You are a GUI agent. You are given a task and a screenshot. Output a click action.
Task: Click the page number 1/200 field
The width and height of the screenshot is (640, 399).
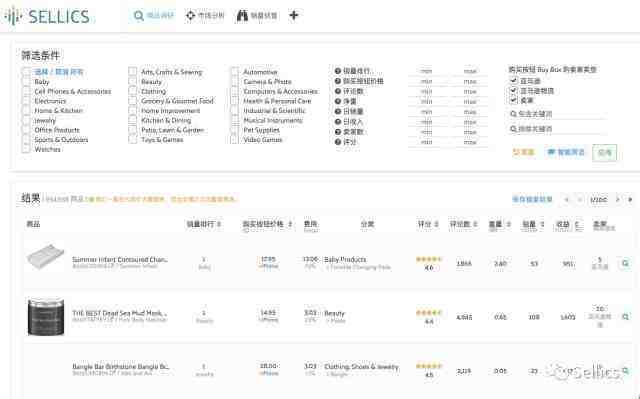point(598,200)
